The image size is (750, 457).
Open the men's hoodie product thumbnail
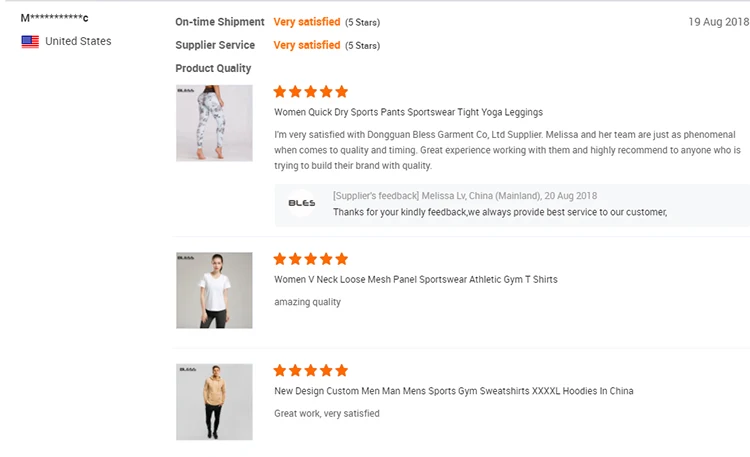pos(214,402)
